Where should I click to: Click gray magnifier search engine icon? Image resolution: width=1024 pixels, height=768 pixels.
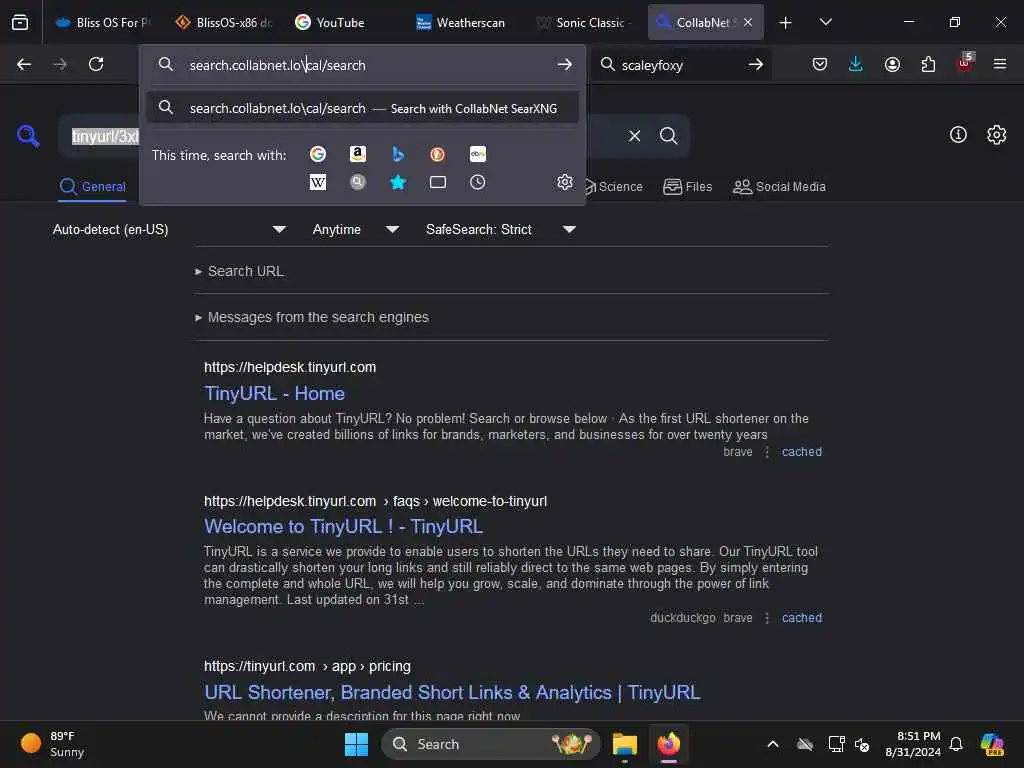pos(357,182)
